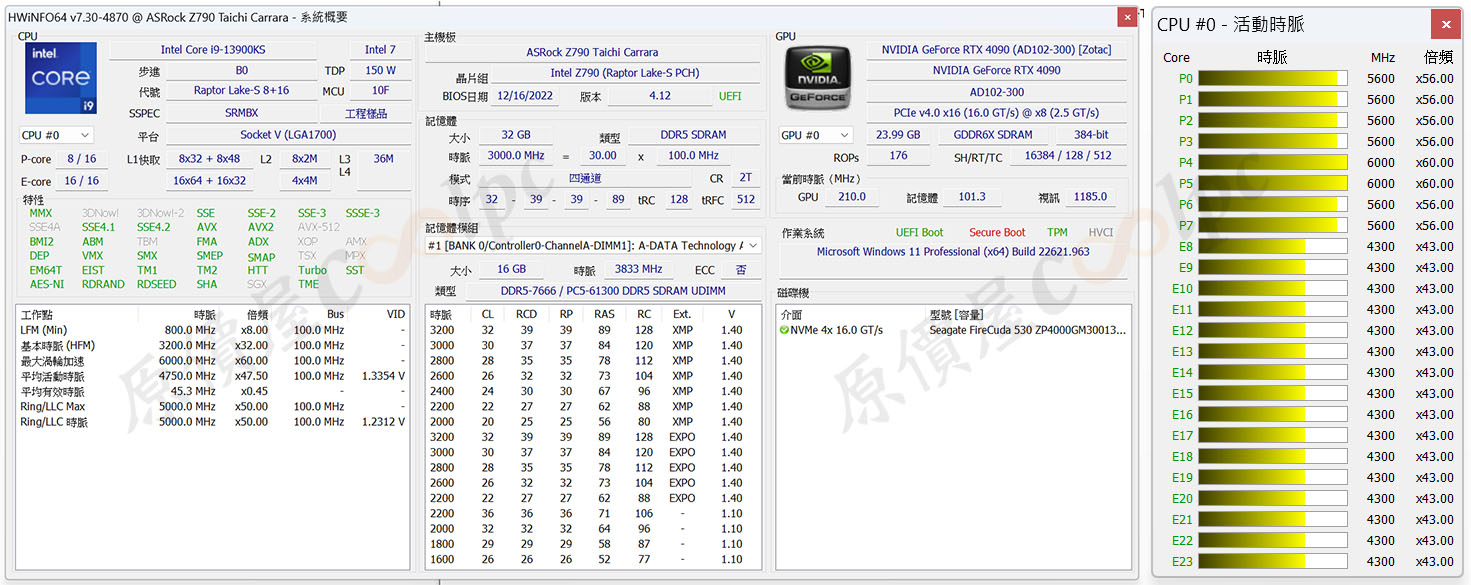The image size is (1471, 585).
Task: Click the Intel Core i9 logo
Action: click(61, 78)
